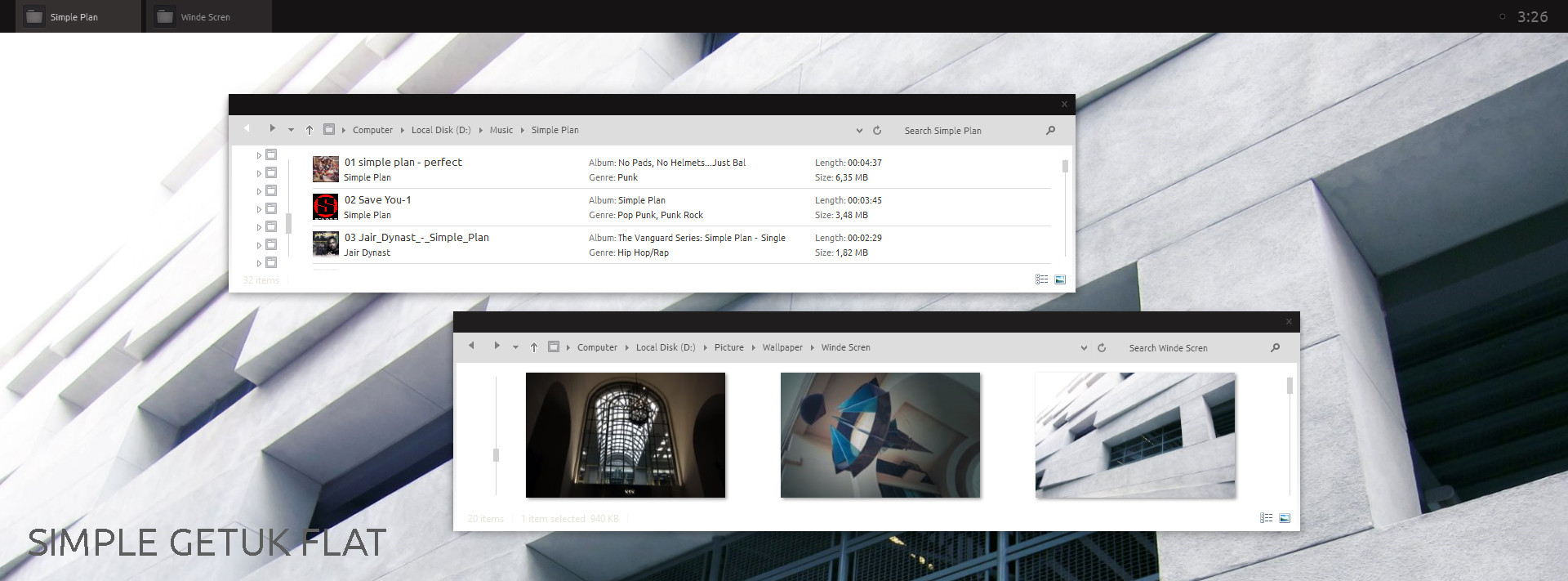1568x581 pixels.
Task: Refresh the Simple Plan folder
Action: (877, 131)
